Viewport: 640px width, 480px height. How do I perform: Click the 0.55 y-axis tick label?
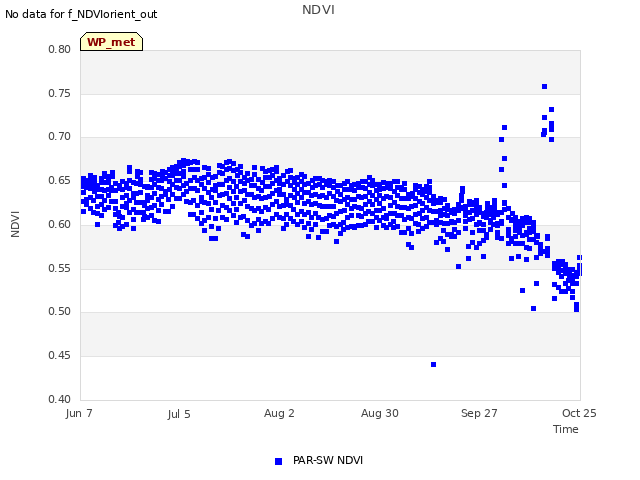pyautogui.click(x=60, y=268)
